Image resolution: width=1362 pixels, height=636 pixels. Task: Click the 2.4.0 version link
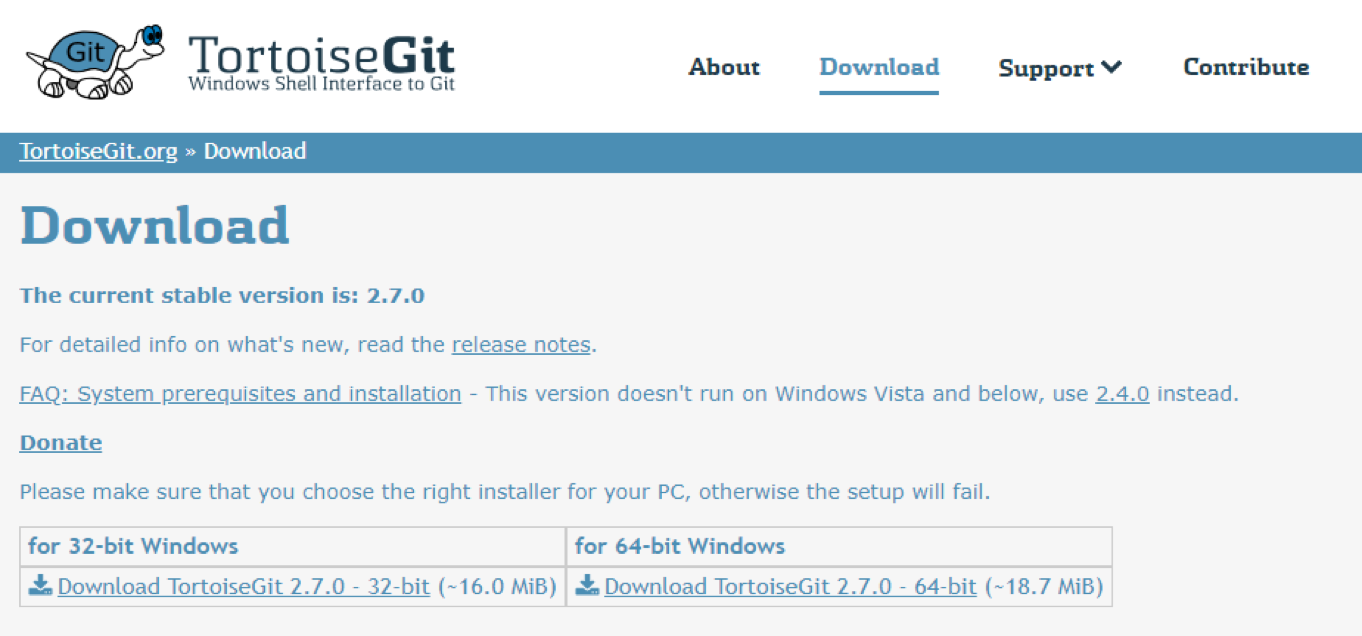coord(1122,394)
